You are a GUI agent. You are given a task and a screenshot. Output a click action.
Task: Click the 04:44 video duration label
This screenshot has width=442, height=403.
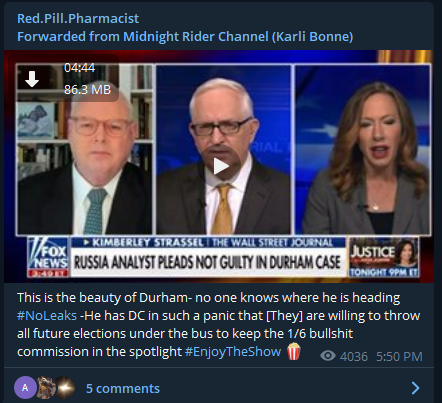(x=79, y=68)
